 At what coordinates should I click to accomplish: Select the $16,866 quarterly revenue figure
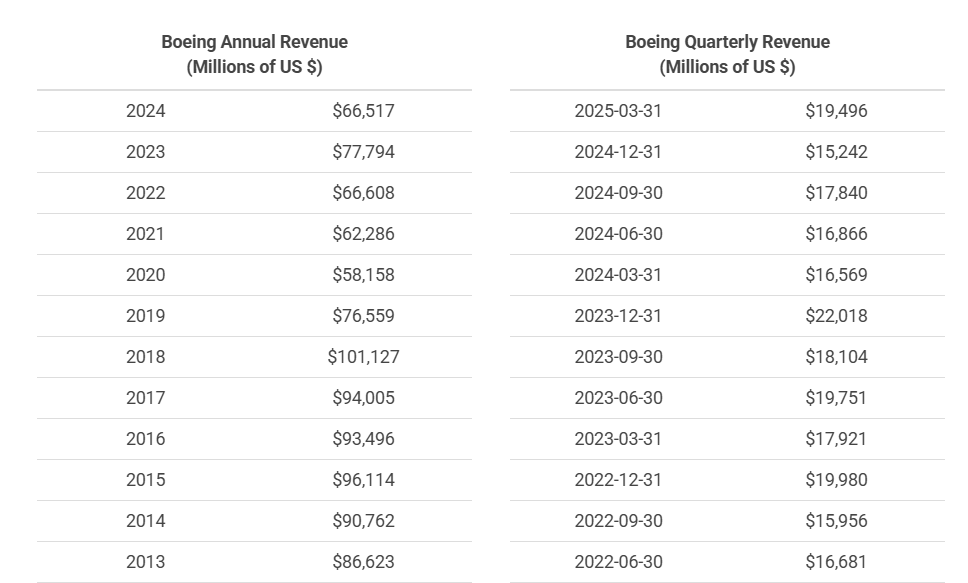coord(836,234)
